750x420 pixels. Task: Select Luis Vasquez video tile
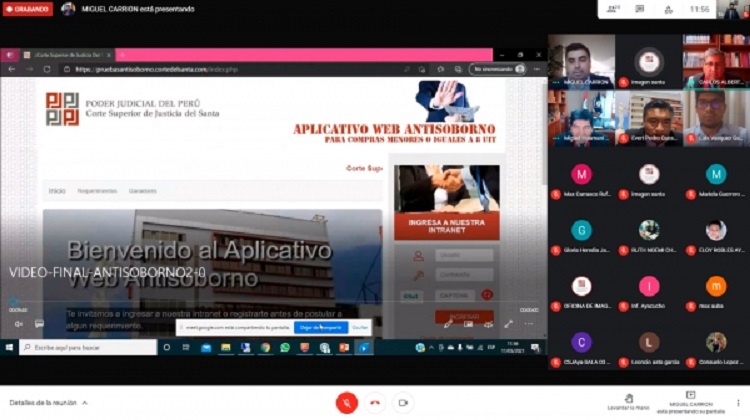coord(716,118)
